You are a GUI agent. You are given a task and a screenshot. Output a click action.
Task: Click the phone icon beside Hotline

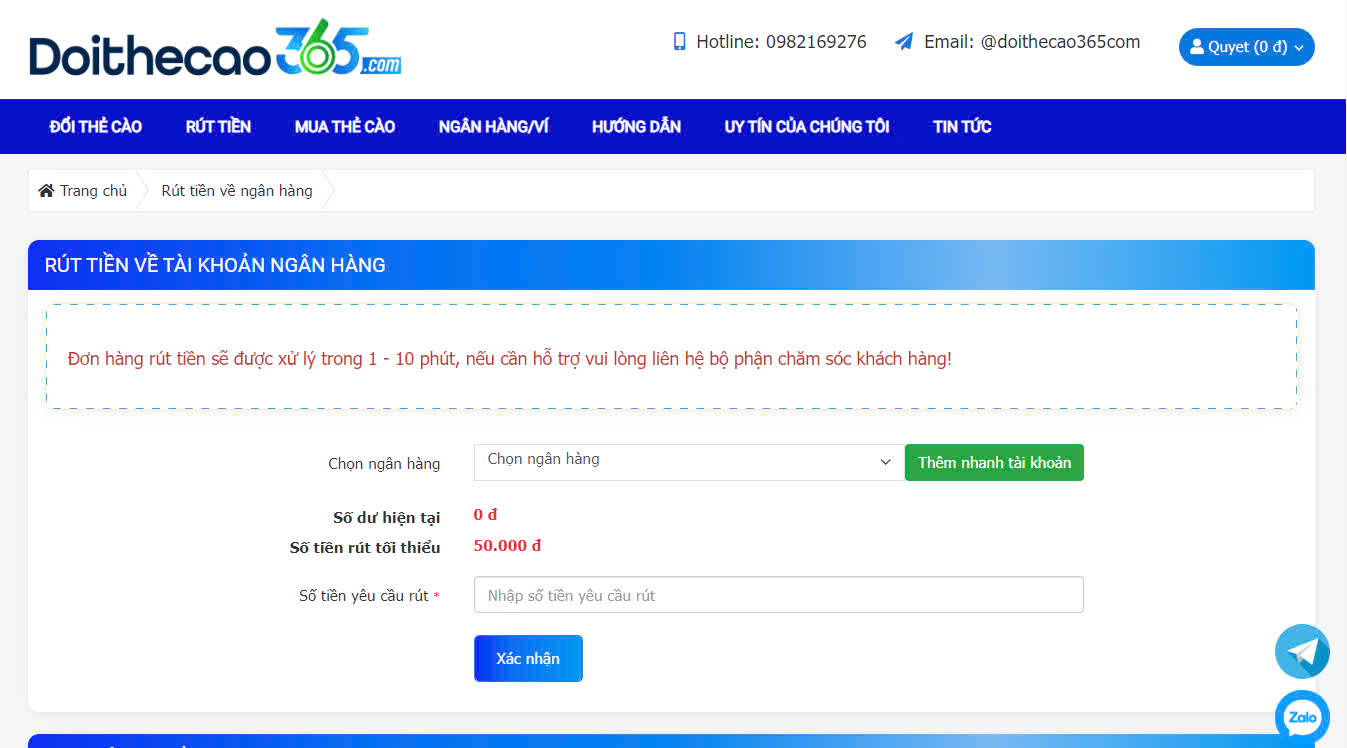[680, 42]
